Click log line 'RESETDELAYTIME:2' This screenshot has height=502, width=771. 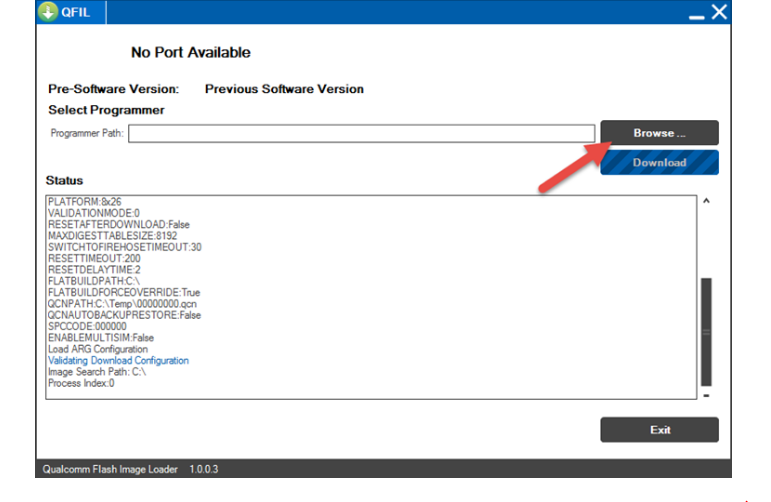click(94, 269)
